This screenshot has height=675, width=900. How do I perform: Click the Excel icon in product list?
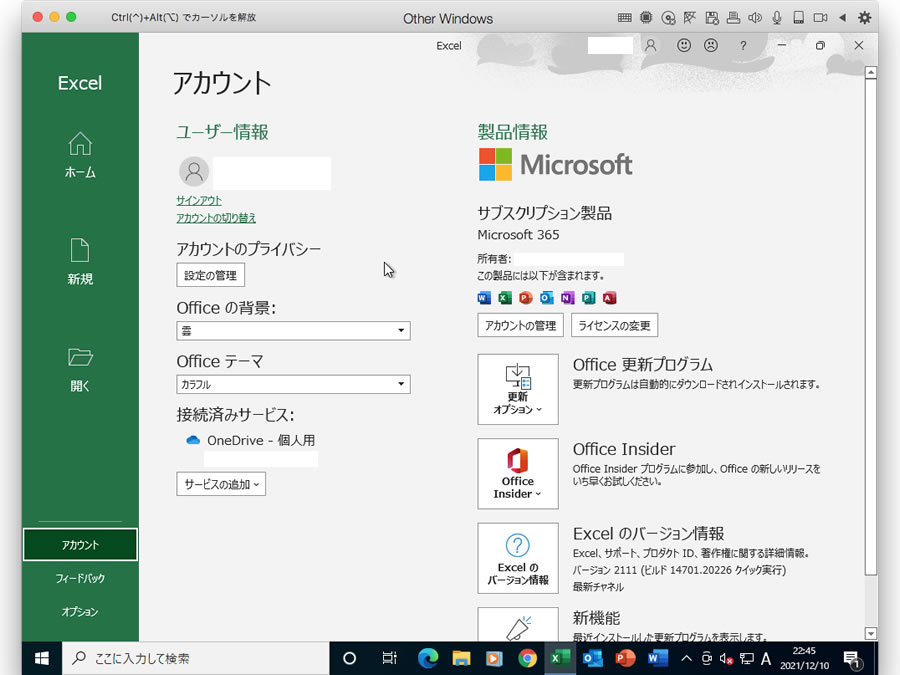click(x=505, y=297)
